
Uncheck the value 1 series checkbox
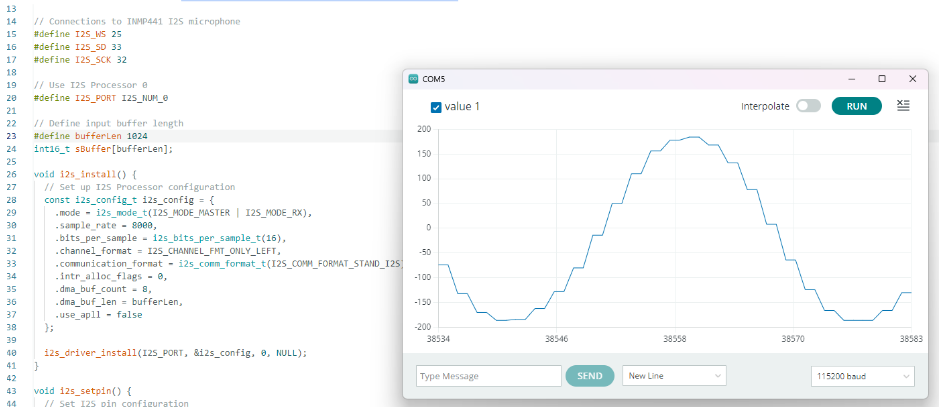436,107
